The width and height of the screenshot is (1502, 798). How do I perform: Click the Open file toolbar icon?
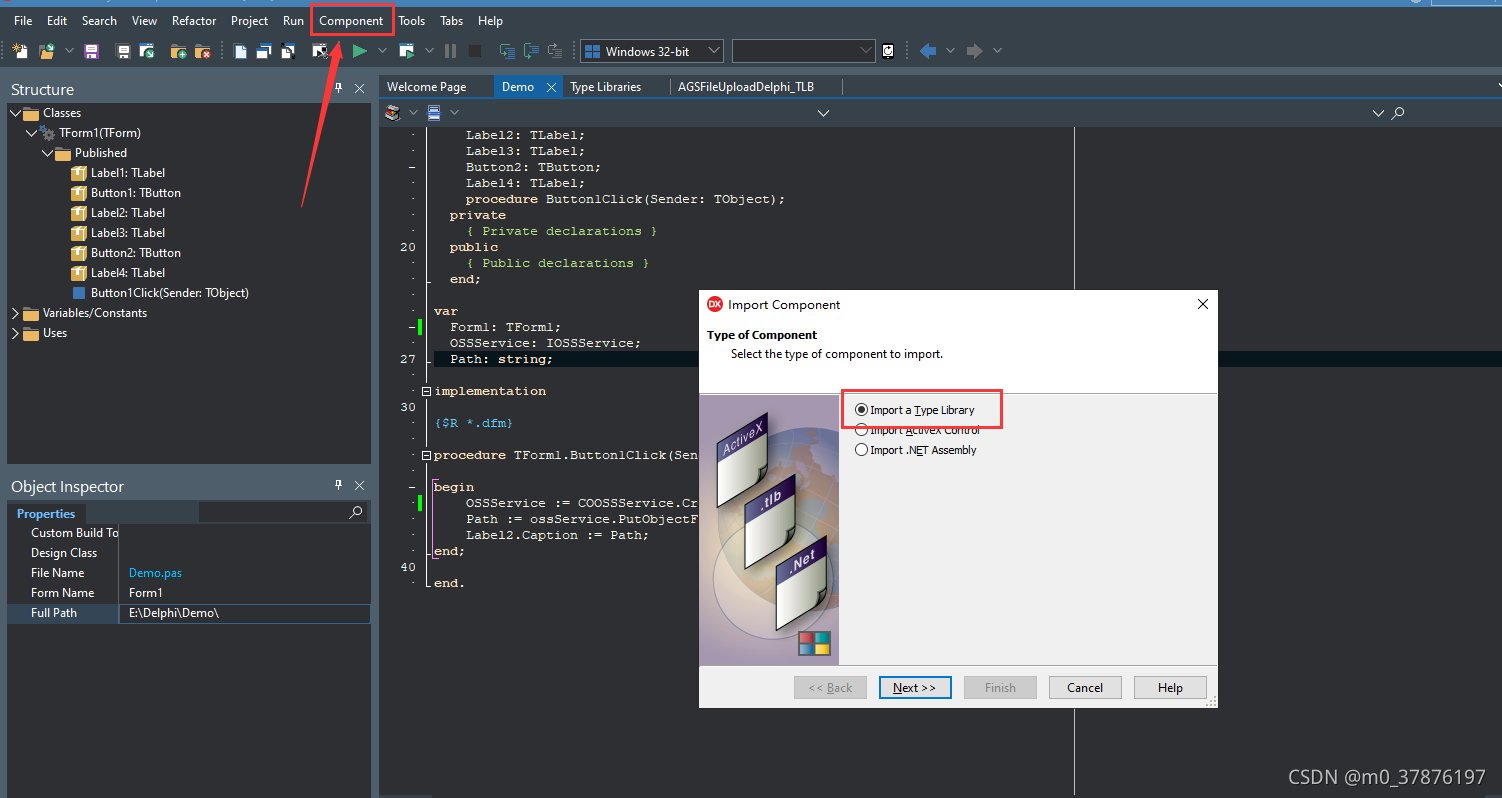tap(46, 51)
